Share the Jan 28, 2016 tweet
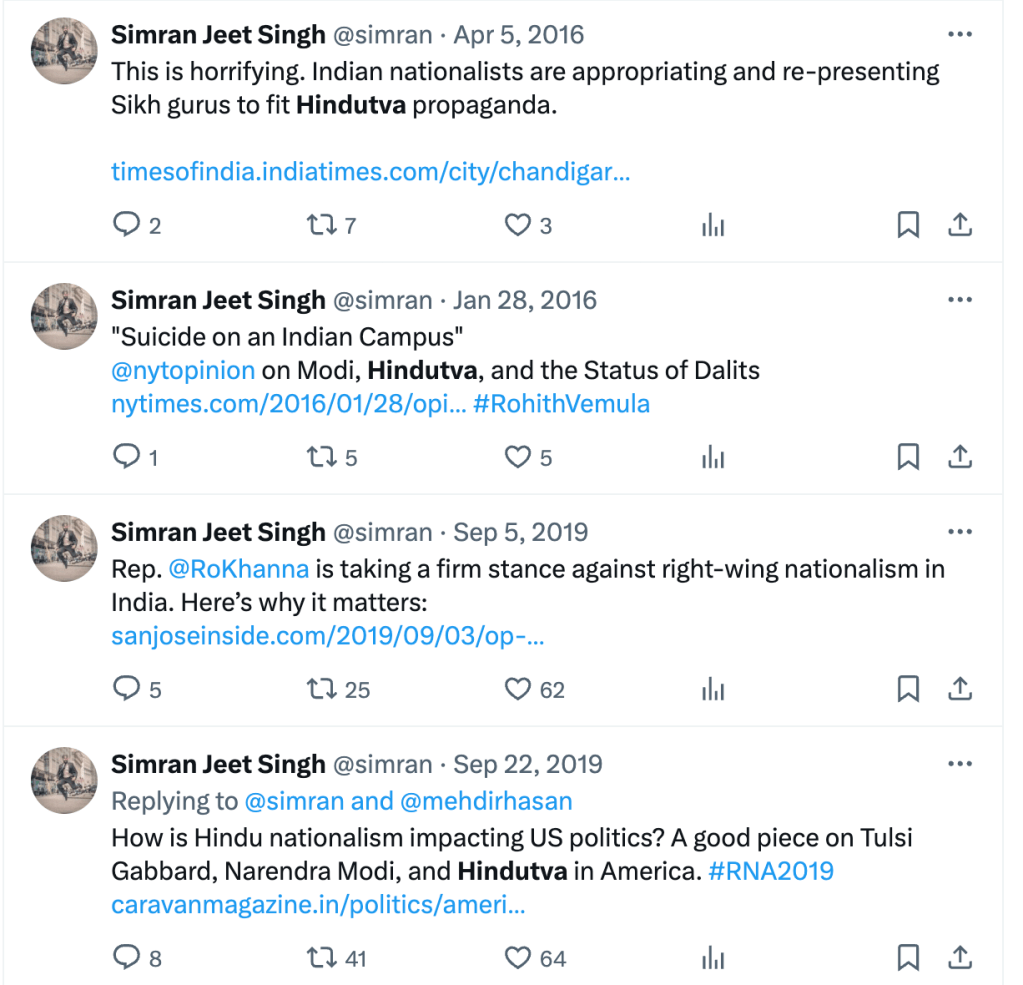1023x985 pixels. (960, 457)
